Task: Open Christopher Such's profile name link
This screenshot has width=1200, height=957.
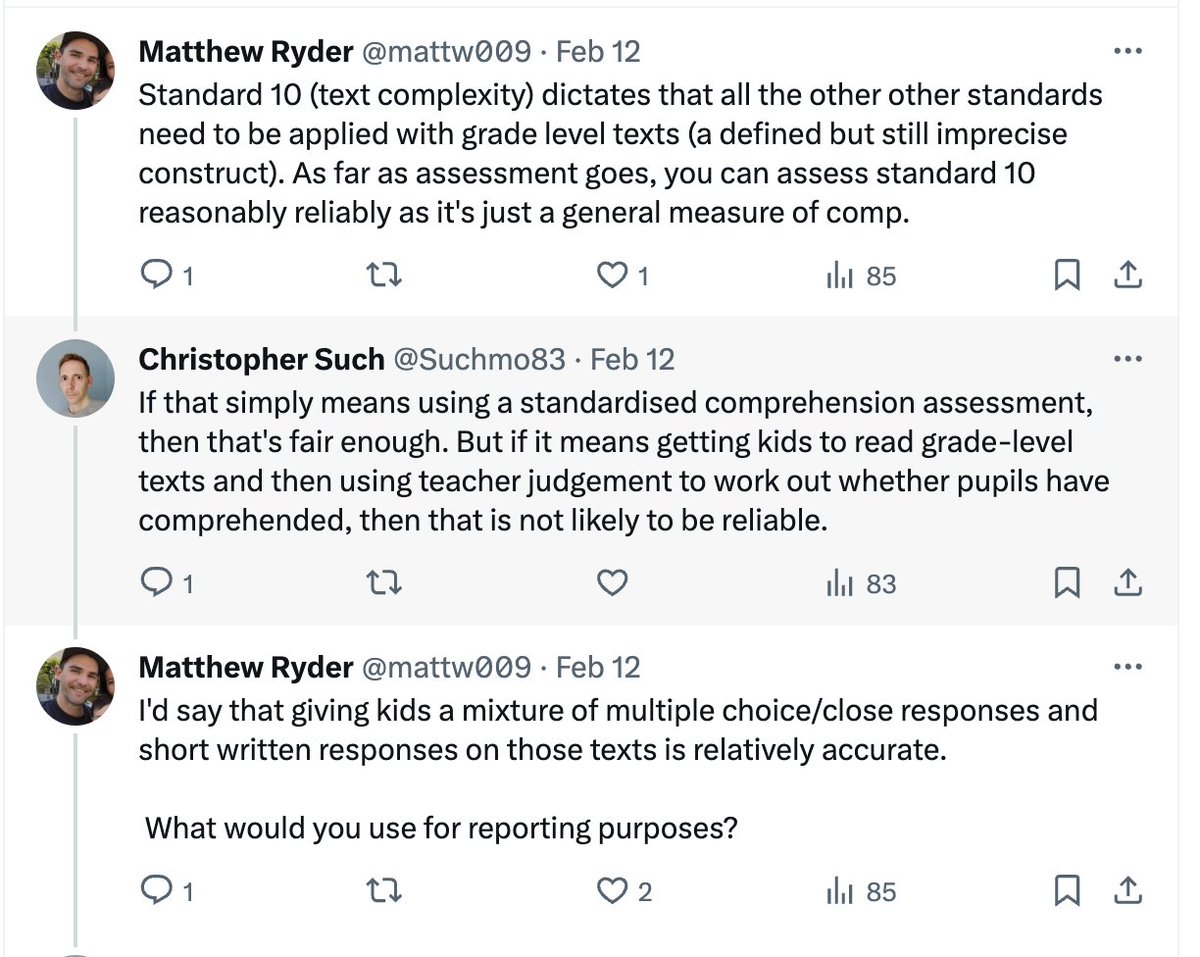Action: pos(261,359)
